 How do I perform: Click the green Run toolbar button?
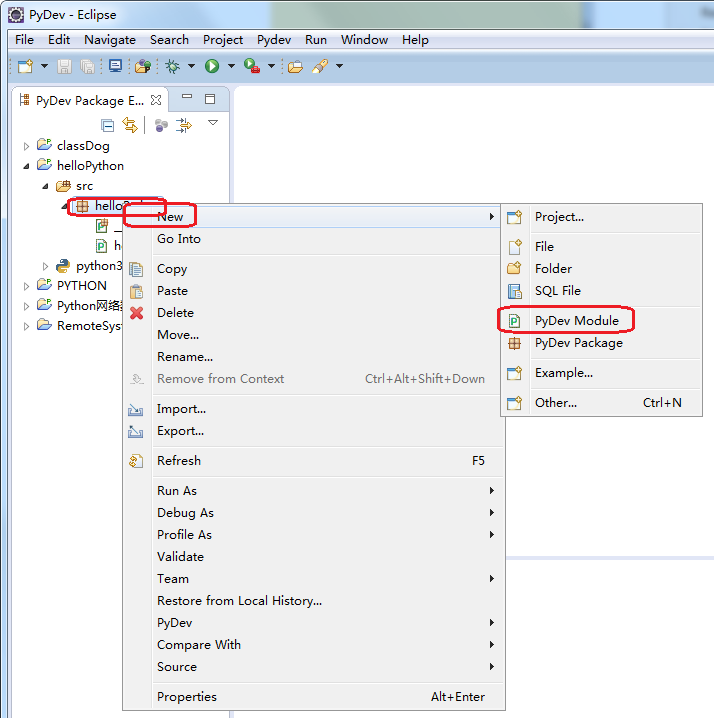212,66
